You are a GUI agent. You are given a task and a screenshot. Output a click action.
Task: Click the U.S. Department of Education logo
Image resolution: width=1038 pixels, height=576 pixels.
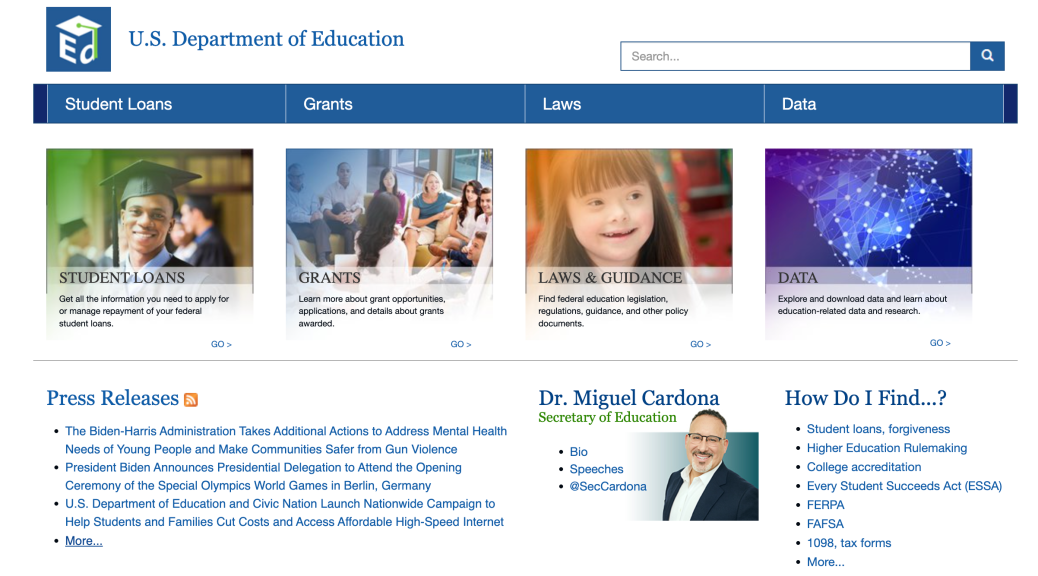pyautogui.click(x=78, y=40)
